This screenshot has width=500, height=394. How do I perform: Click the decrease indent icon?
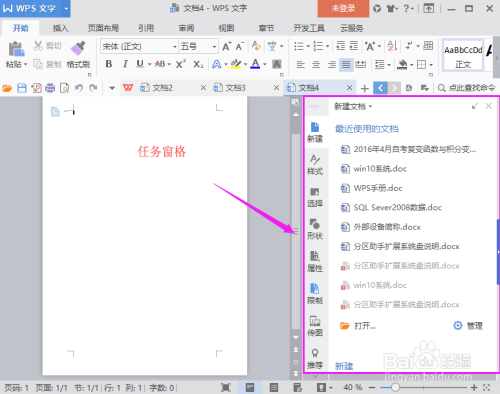pyautogui.click(x=341, y=46)
